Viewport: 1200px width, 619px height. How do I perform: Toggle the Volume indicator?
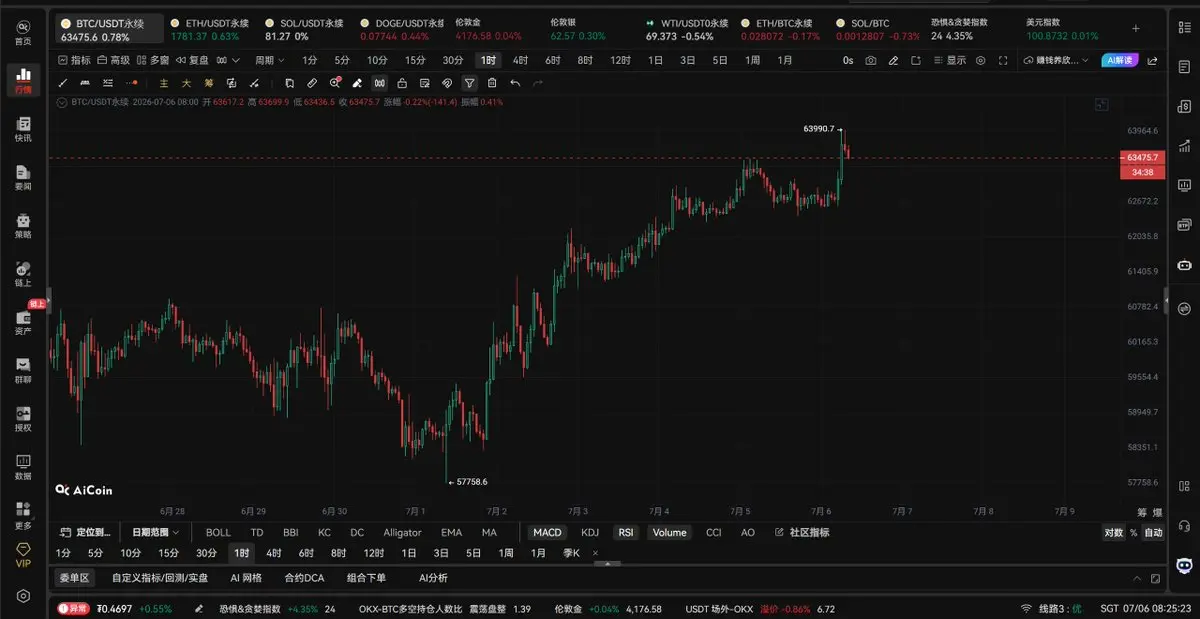(x=670, y=533)
